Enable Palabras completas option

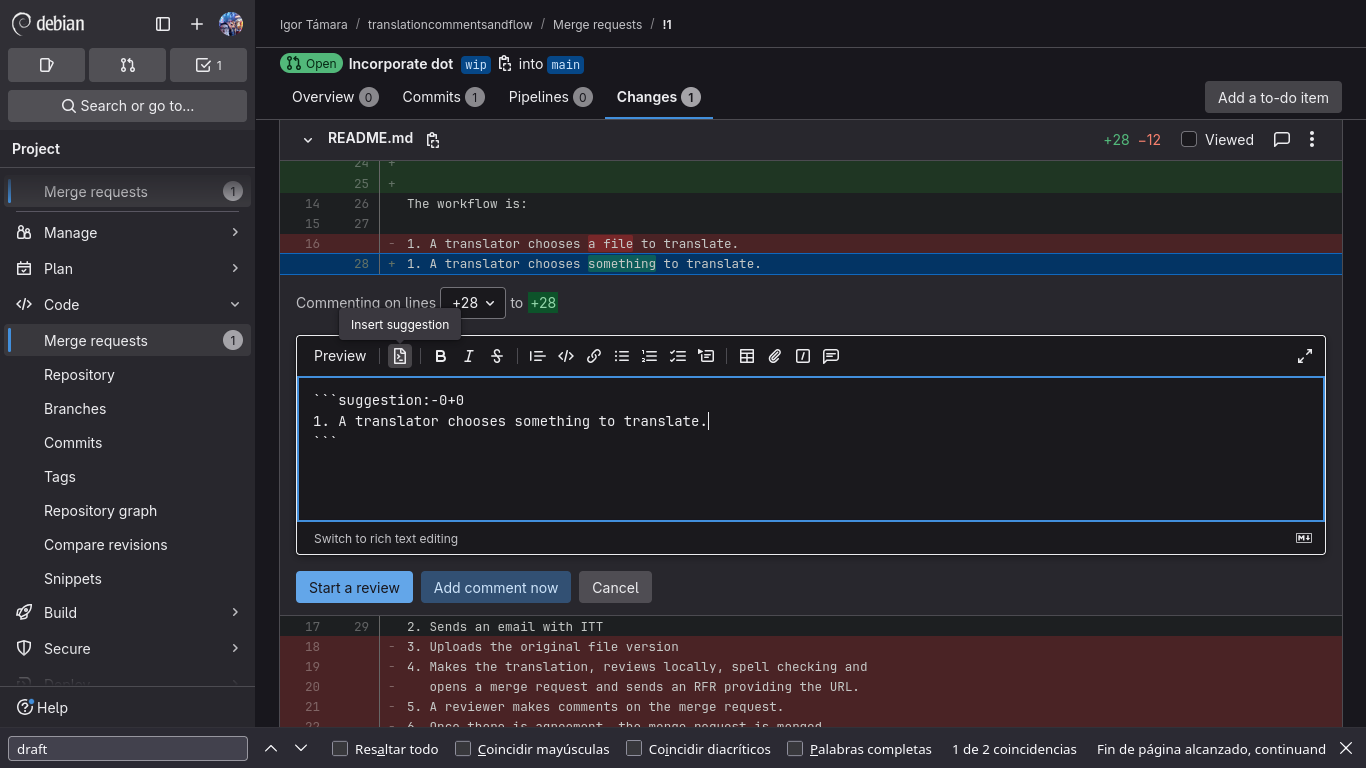[x=795, y=748]
